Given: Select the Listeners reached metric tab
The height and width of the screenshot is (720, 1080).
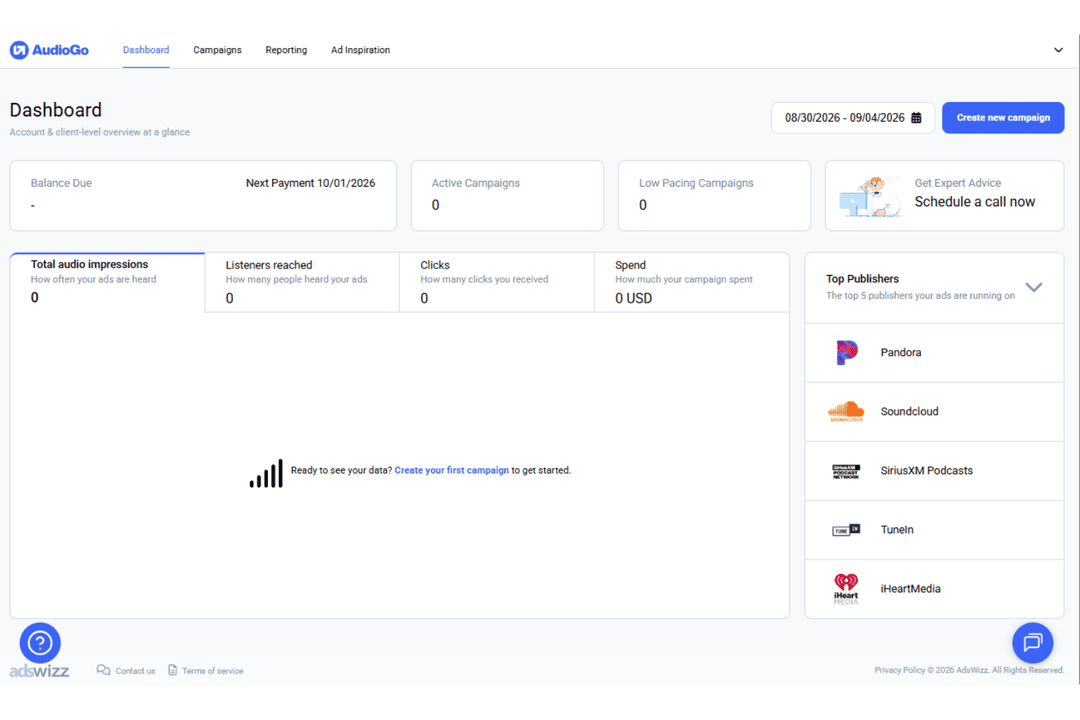Looking at the screenshot, I should (x=302, y=282).
